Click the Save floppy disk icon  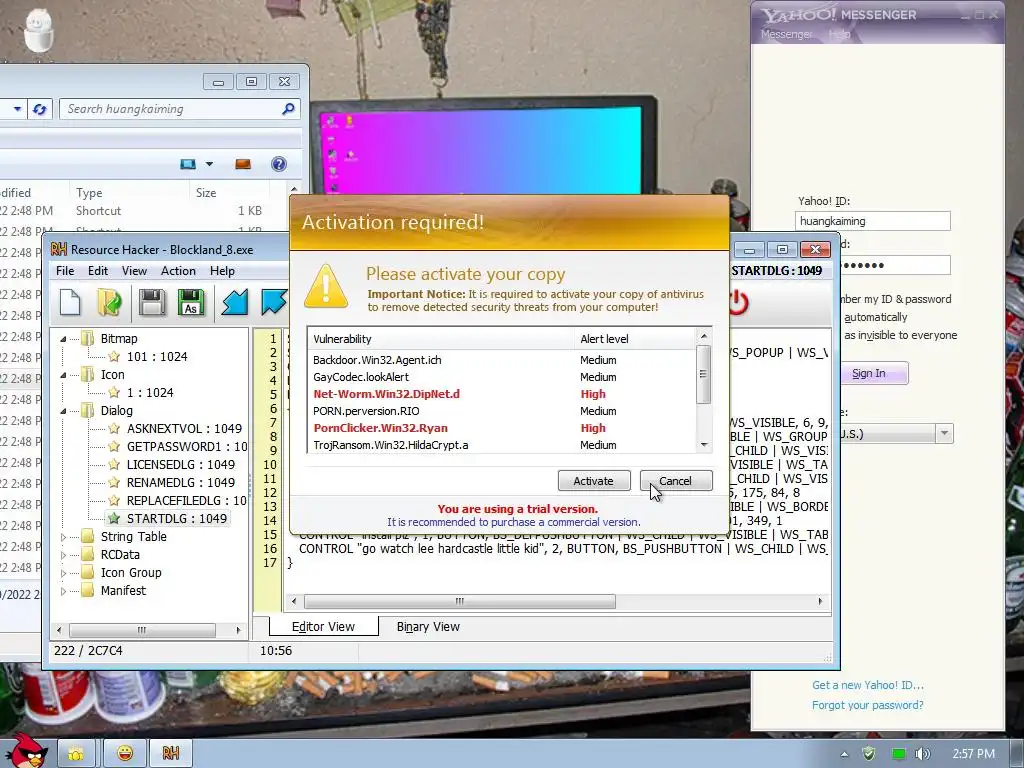pyautogui.click(x=152, y=302)
